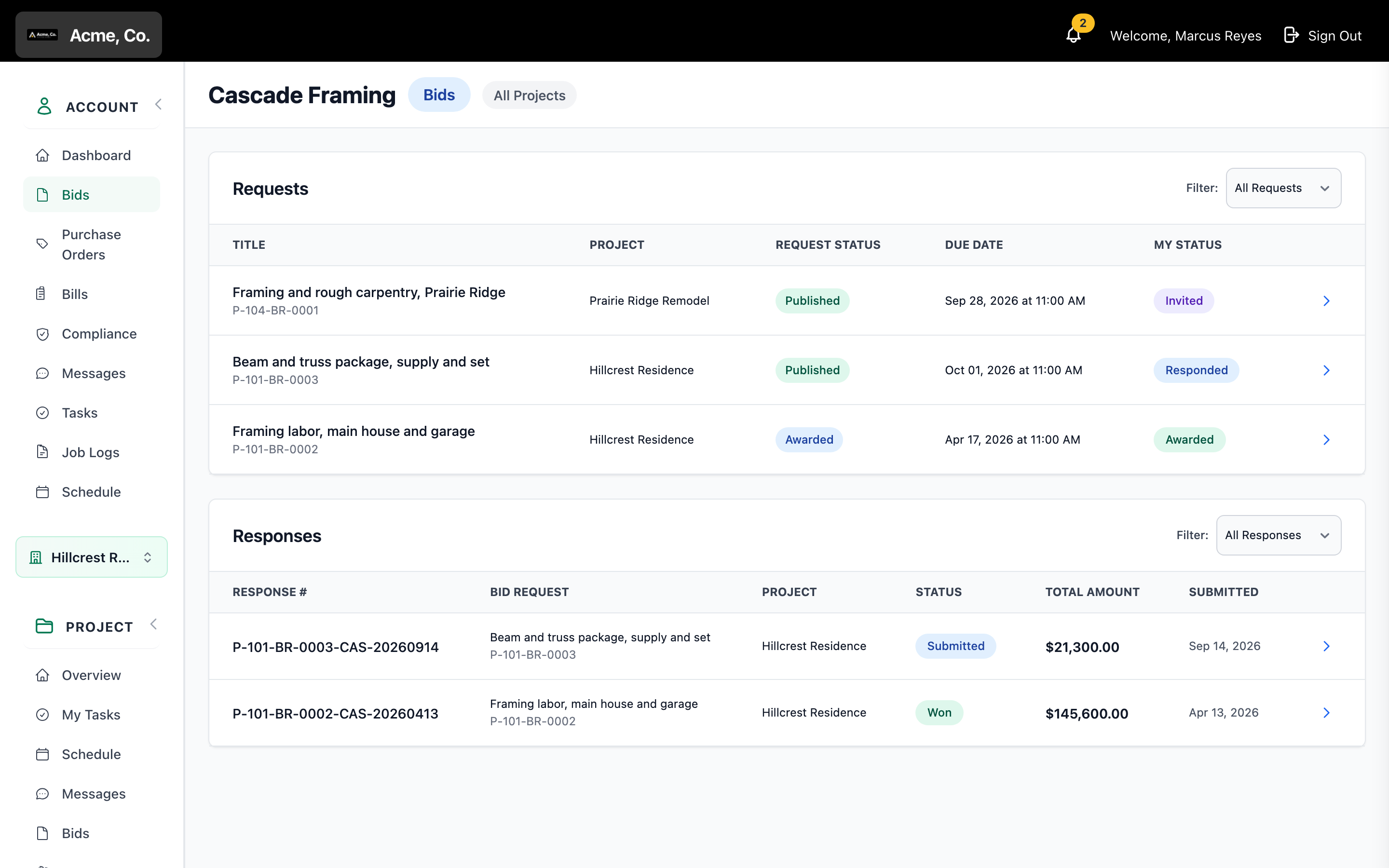Open the Beam and truss request row arrow
This screenshot has width=1389, height=868.
coord(1326,370)
